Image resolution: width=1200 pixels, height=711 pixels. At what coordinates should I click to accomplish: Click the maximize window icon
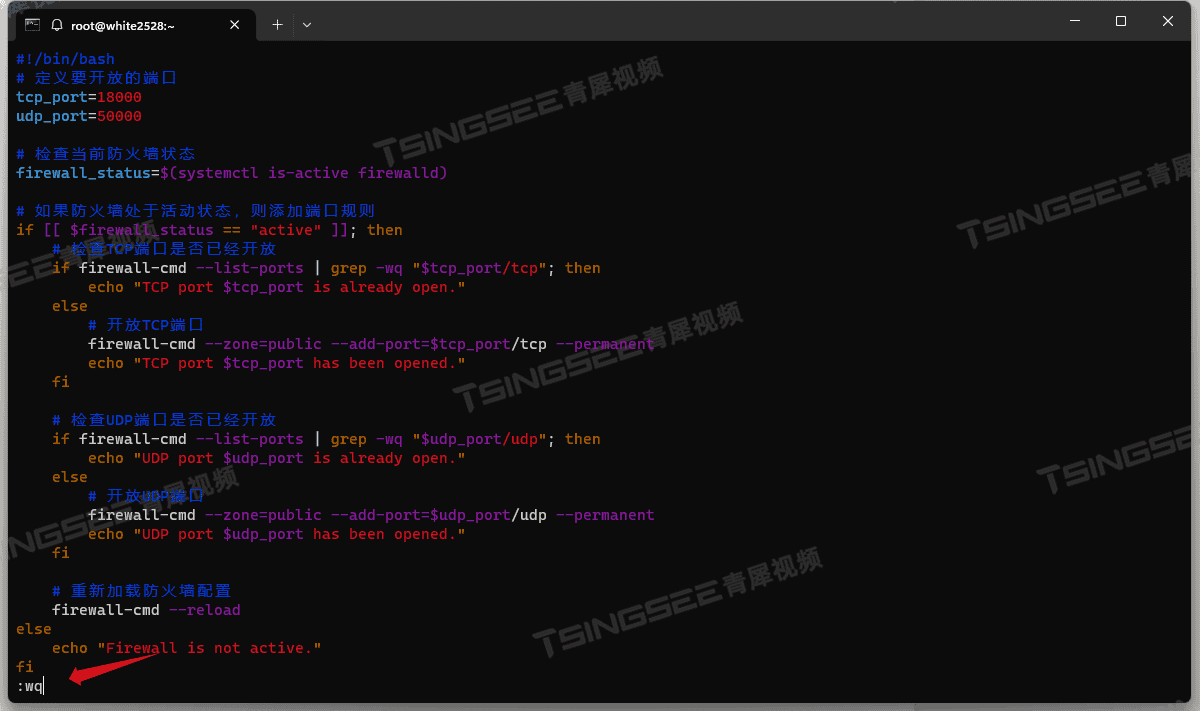[1121, 20]
